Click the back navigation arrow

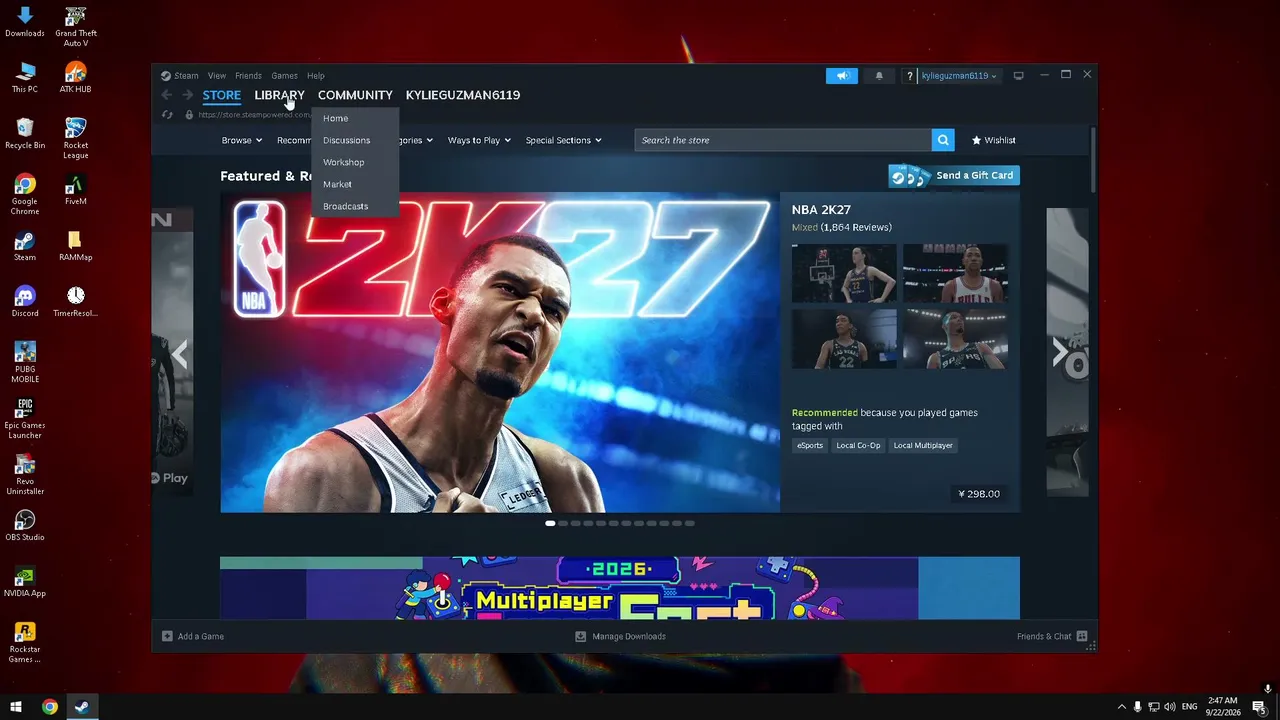pyautogui.click(x=167, y=95)
